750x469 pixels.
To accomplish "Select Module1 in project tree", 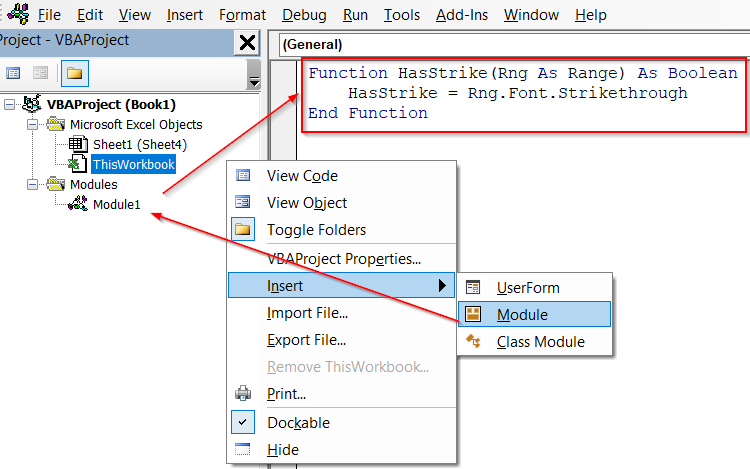I will [x=116, y=205].
